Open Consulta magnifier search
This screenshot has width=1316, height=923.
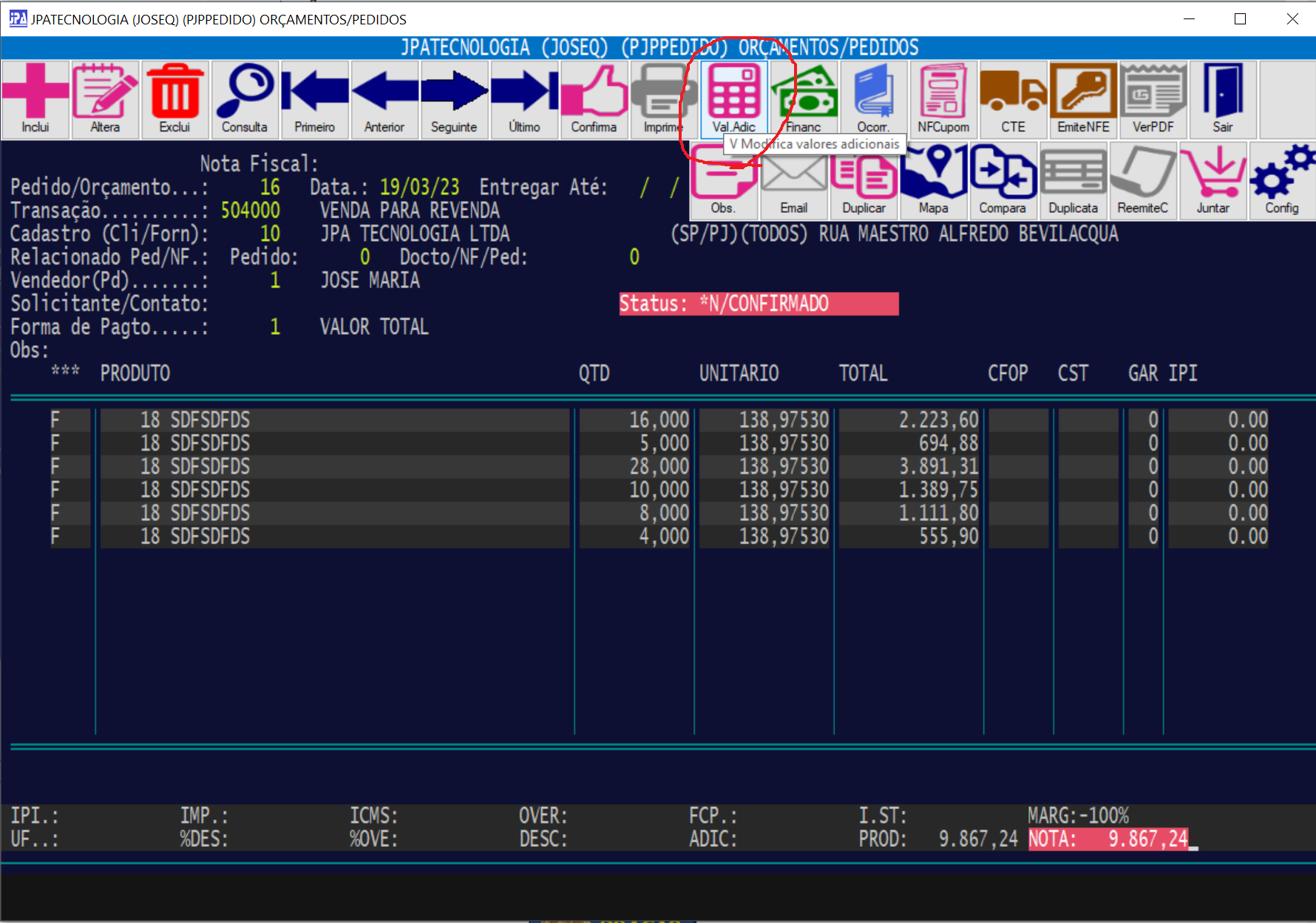244,100
